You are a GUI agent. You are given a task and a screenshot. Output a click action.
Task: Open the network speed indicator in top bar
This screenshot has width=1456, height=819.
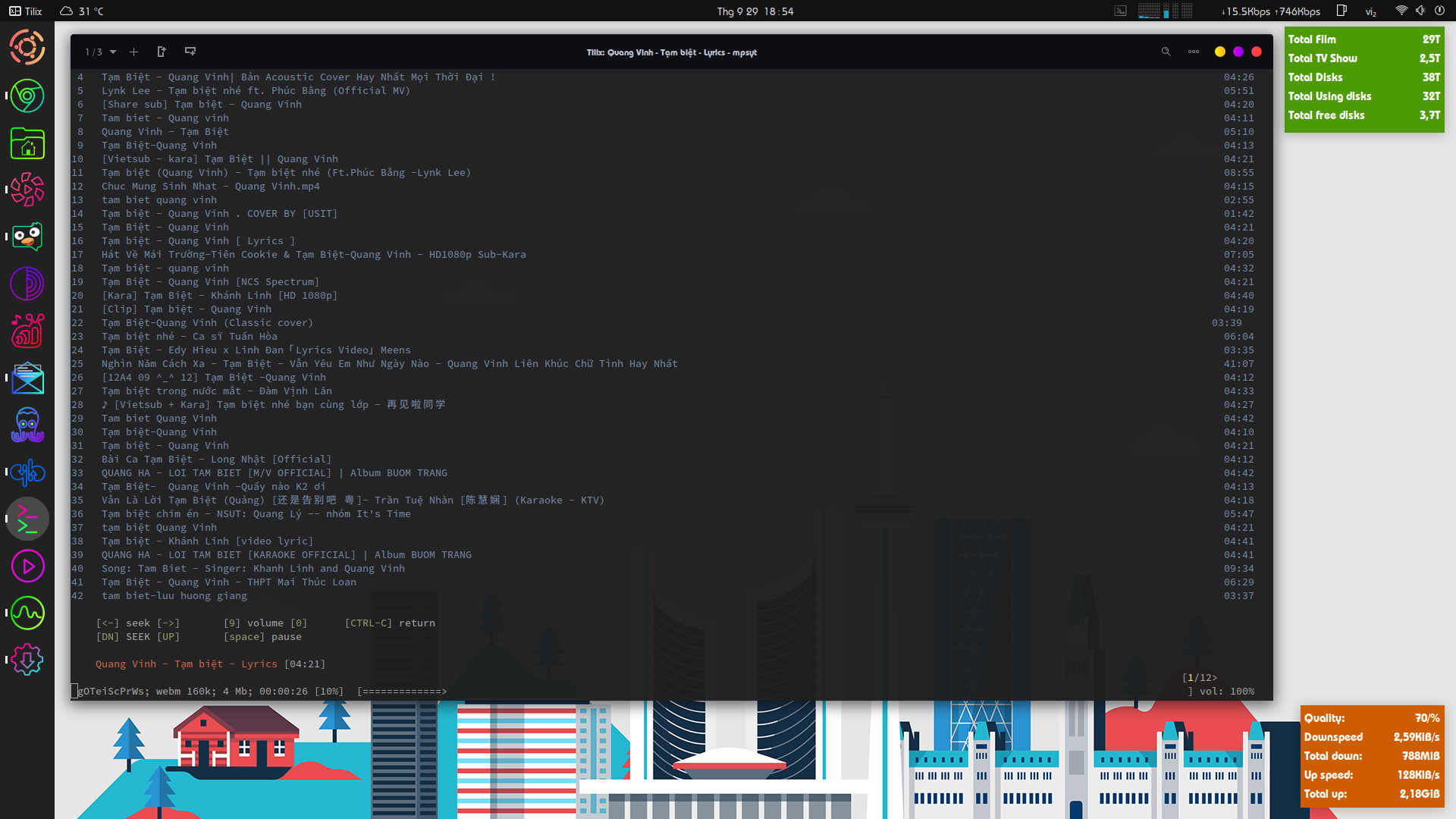(x=1271, y=11)
